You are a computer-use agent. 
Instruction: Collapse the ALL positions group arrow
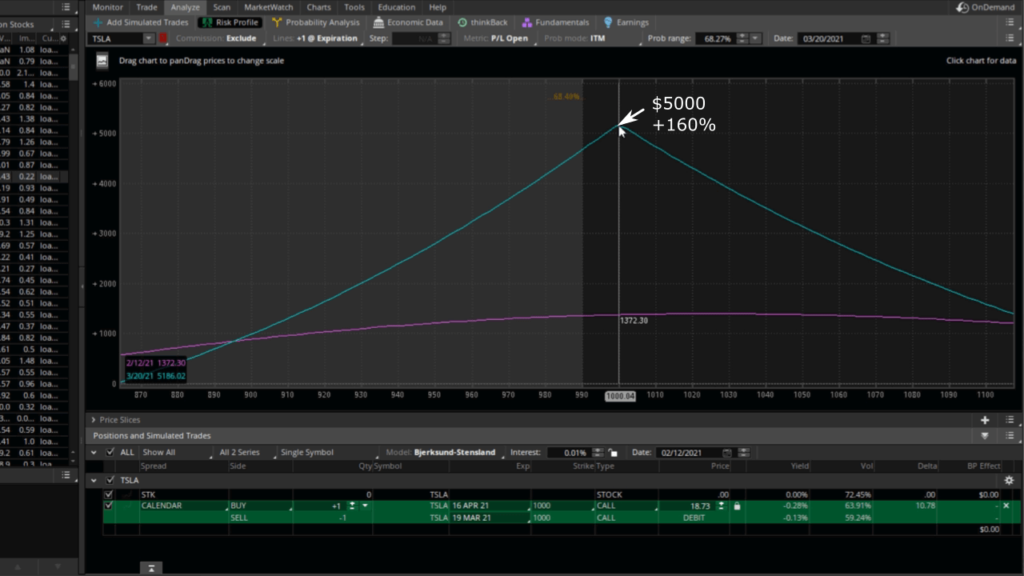pos(94,452)
